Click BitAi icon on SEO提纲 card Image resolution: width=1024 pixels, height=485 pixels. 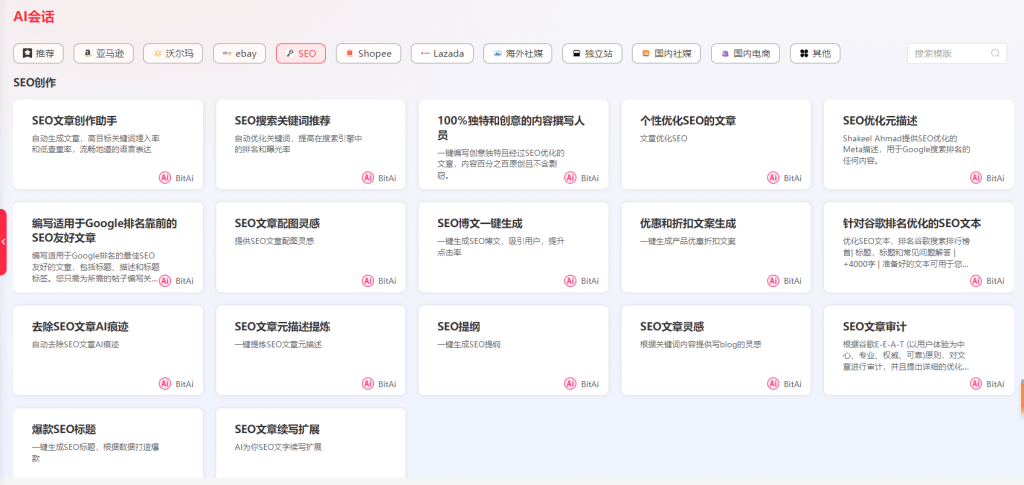[x=571, y=383]
